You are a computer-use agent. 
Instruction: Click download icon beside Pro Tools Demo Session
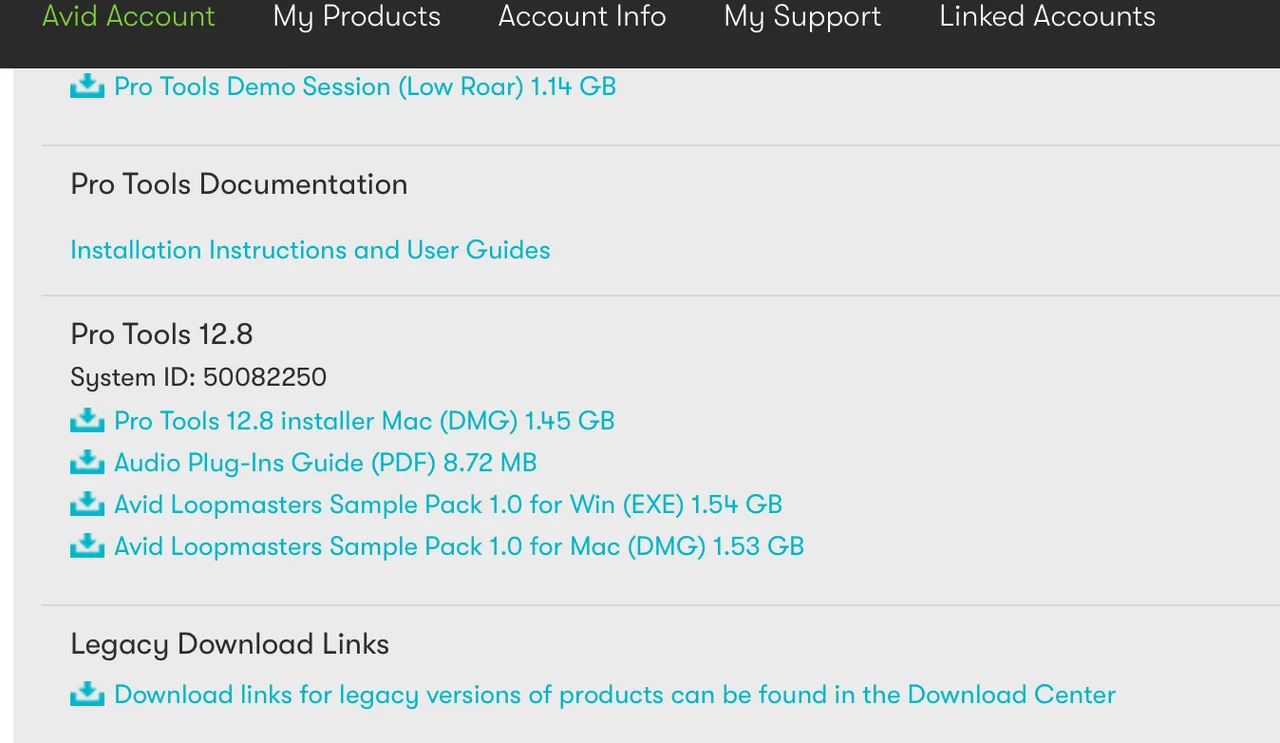[x=87, y=87]
